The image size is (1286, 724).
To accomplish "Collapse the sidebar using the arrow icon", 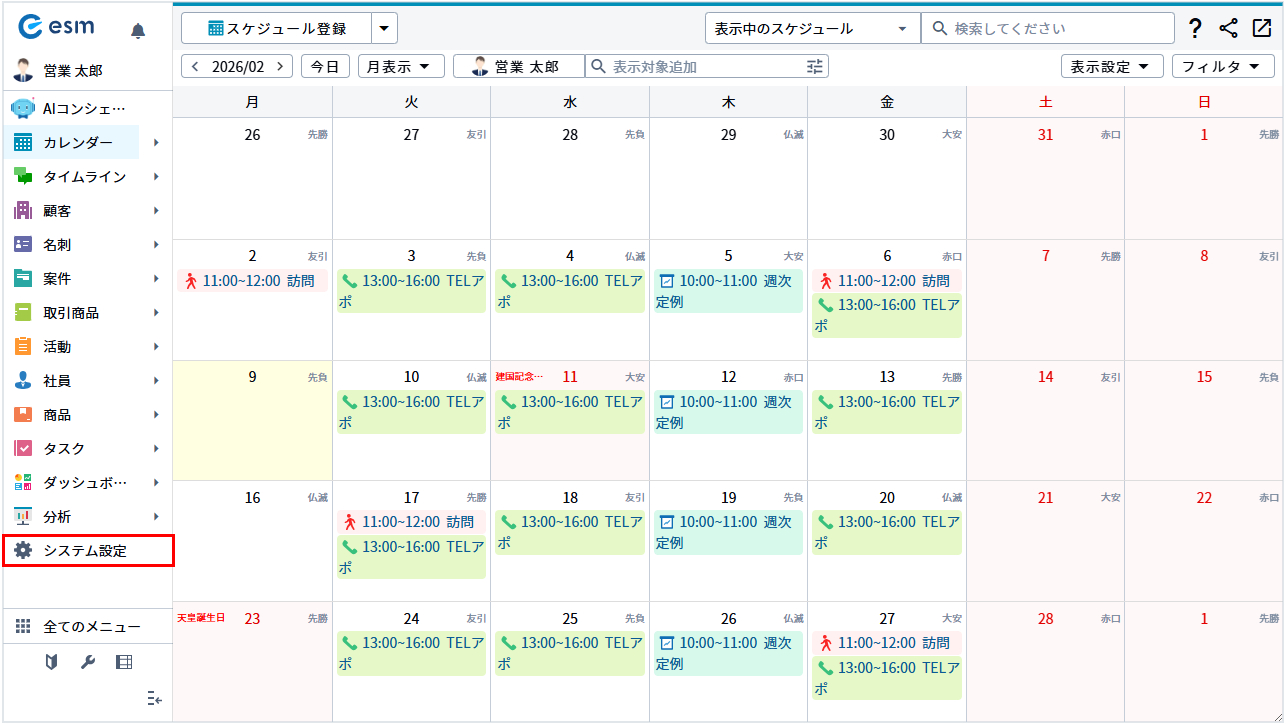I will click(154, 698).
